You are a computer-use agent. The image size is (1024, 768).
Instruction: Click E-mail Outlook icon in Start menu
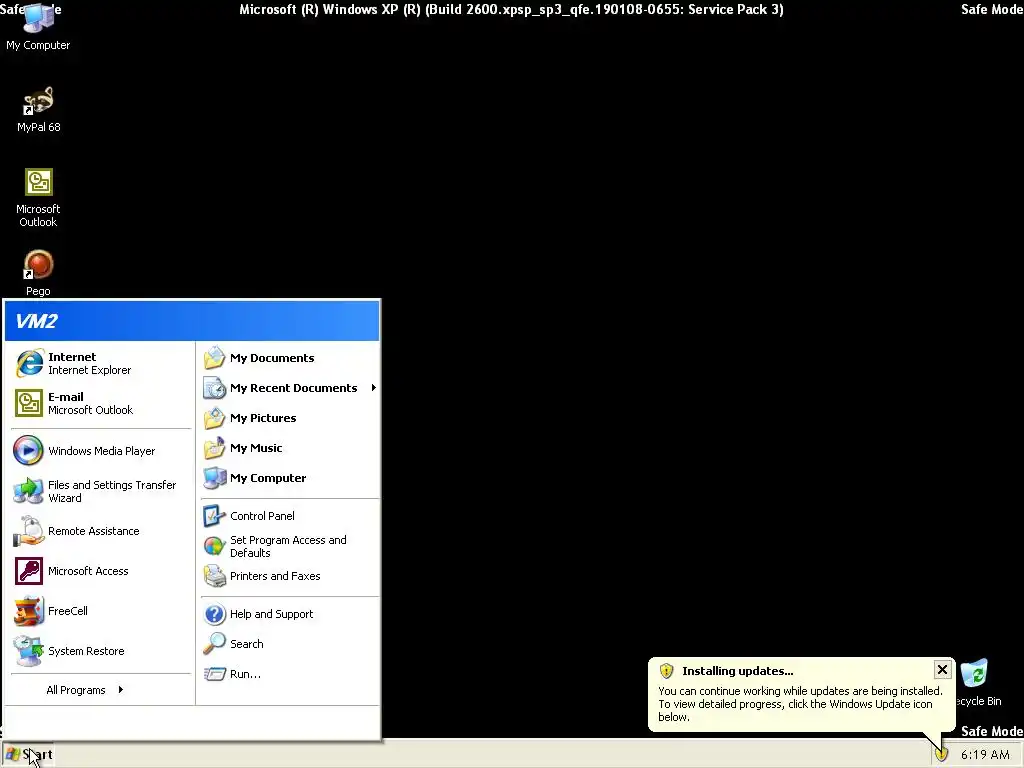tap(29, 403)
